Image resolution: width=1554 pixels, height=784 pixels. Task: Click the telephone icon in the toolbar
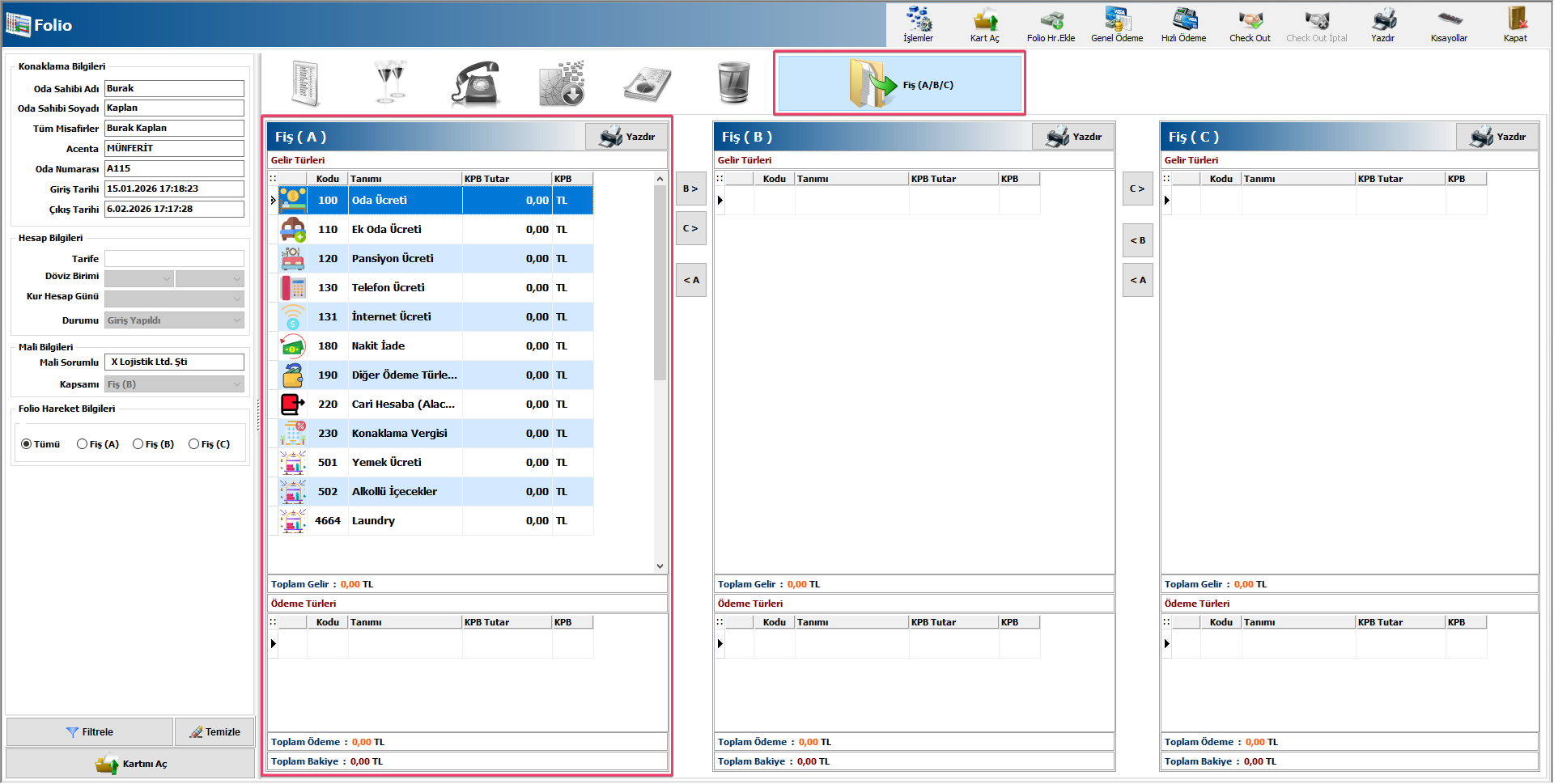pos(475,84)
